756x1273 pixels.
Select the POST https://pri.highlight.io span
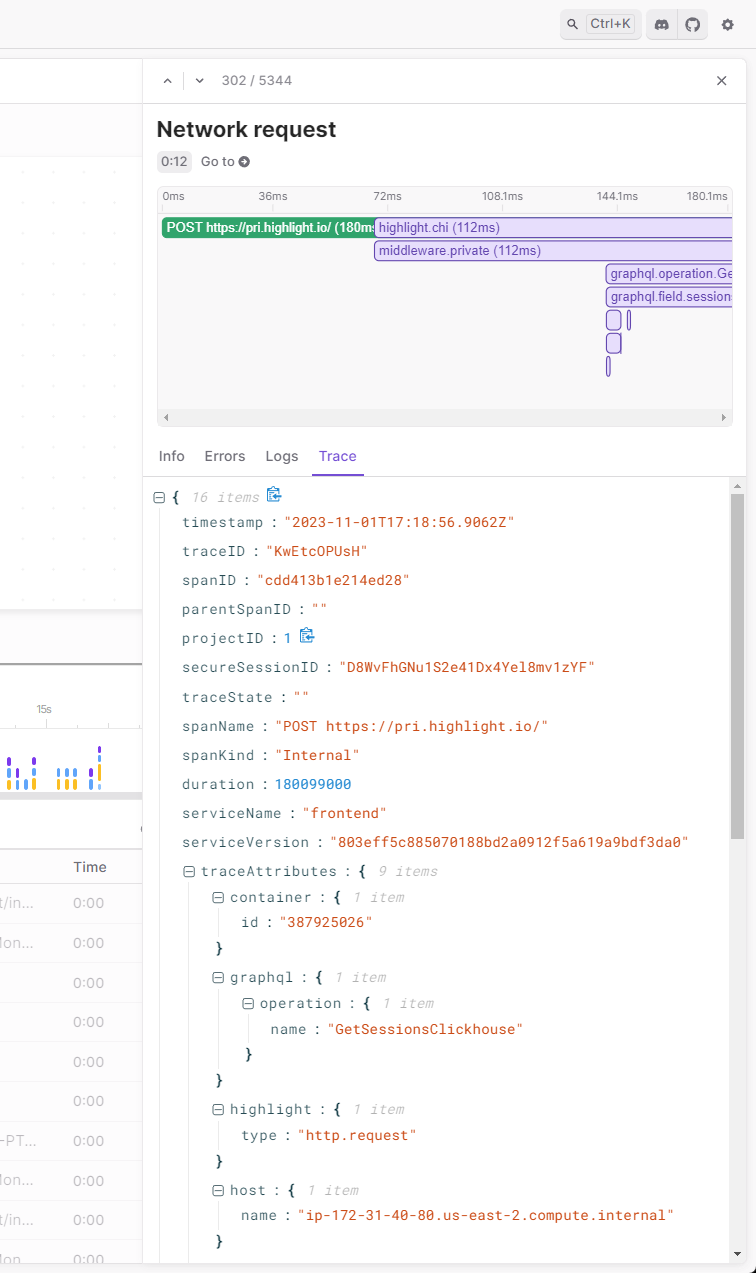[x=267, y=227]
